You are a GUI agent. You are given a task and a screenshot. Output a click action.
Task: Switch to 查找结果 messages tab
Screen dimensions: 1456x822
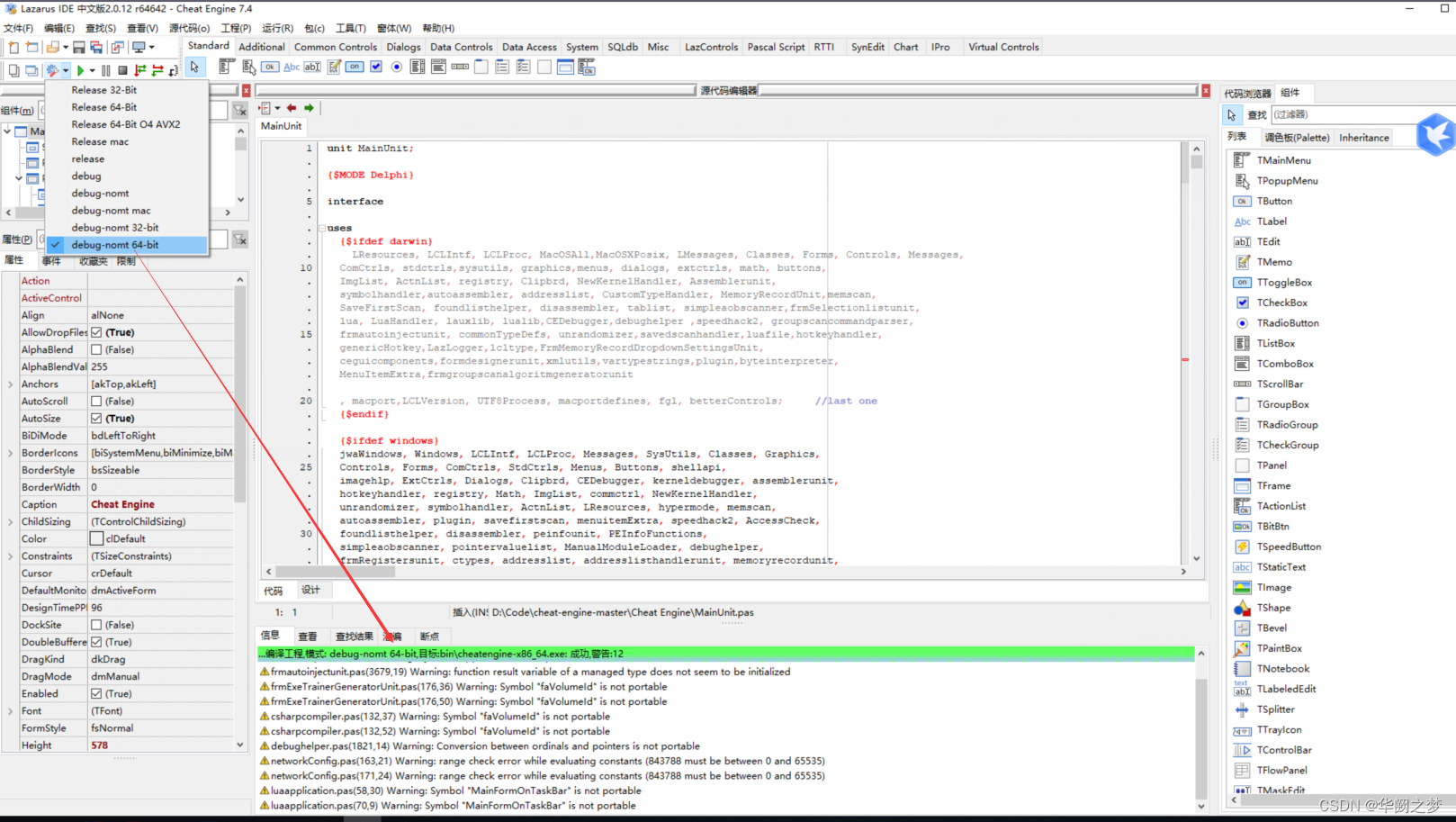tap(354, 637)
